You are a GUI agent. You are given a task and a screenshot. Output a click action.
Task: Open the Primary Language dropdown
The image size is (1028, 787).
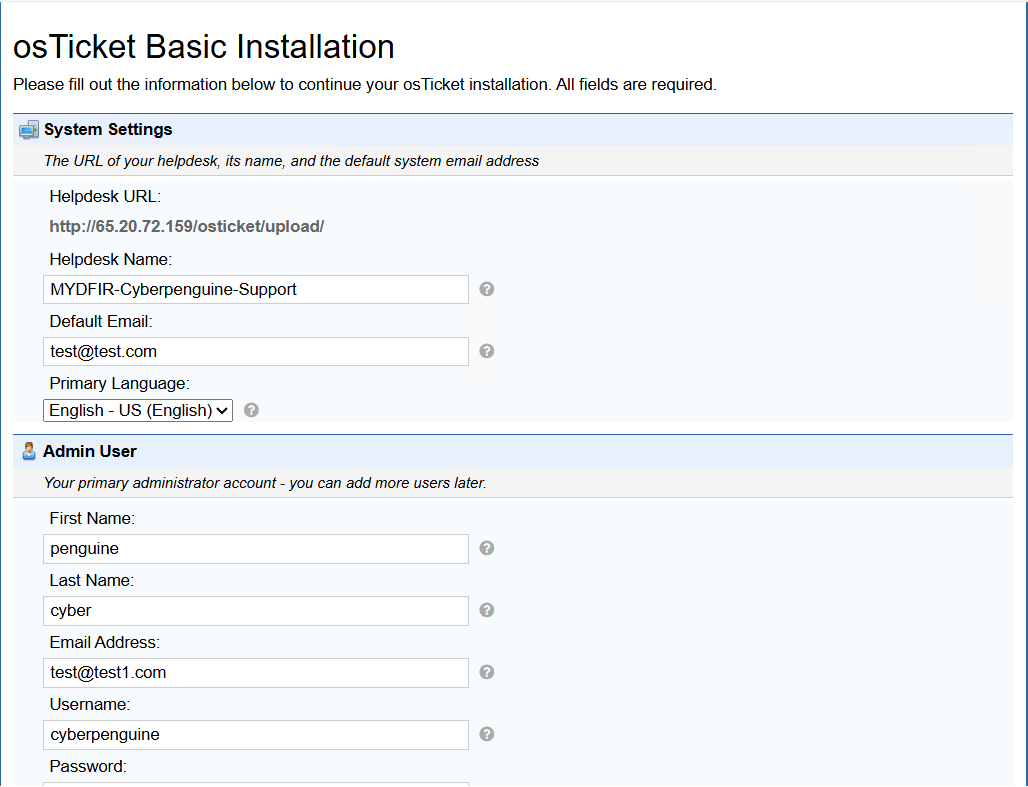coord(138,411)
